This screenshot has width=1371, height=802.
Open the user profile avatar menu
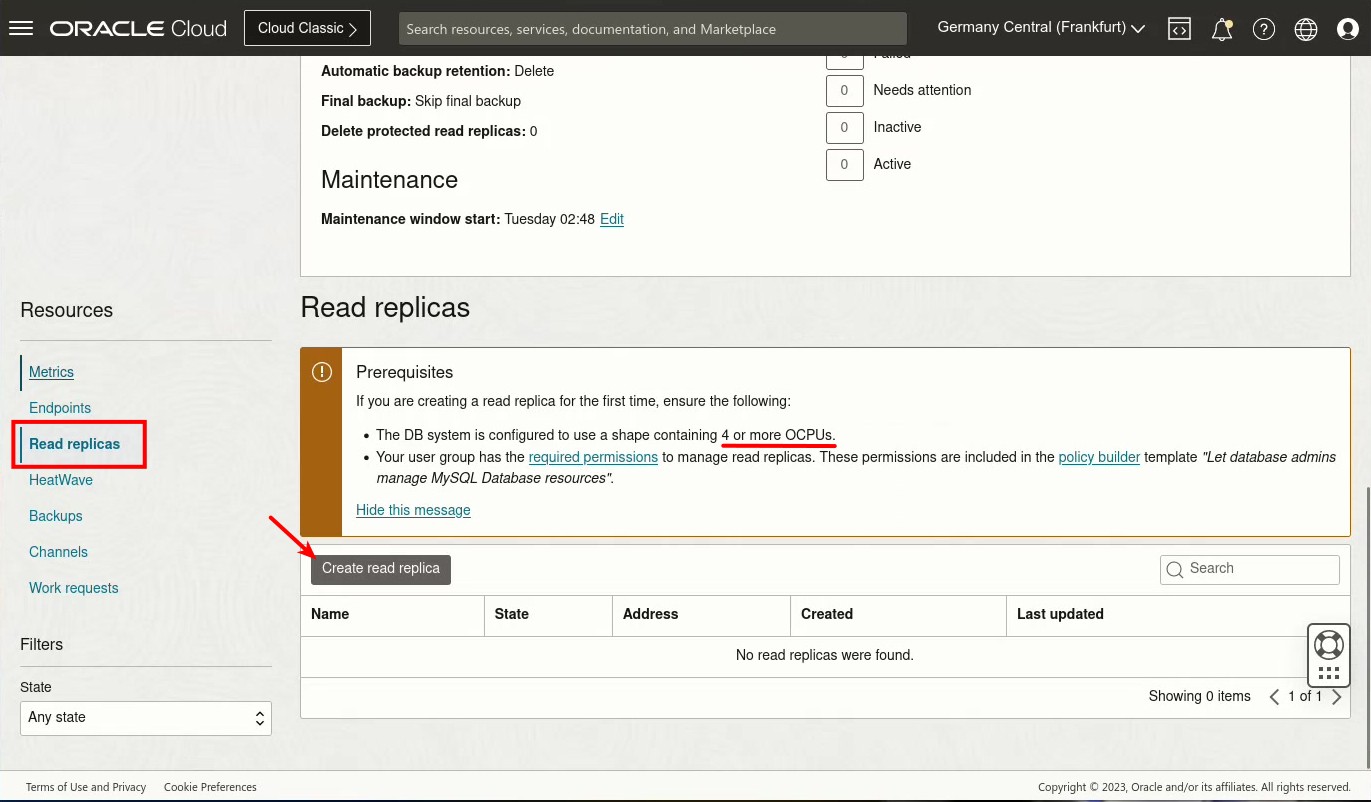point(1348,28)
